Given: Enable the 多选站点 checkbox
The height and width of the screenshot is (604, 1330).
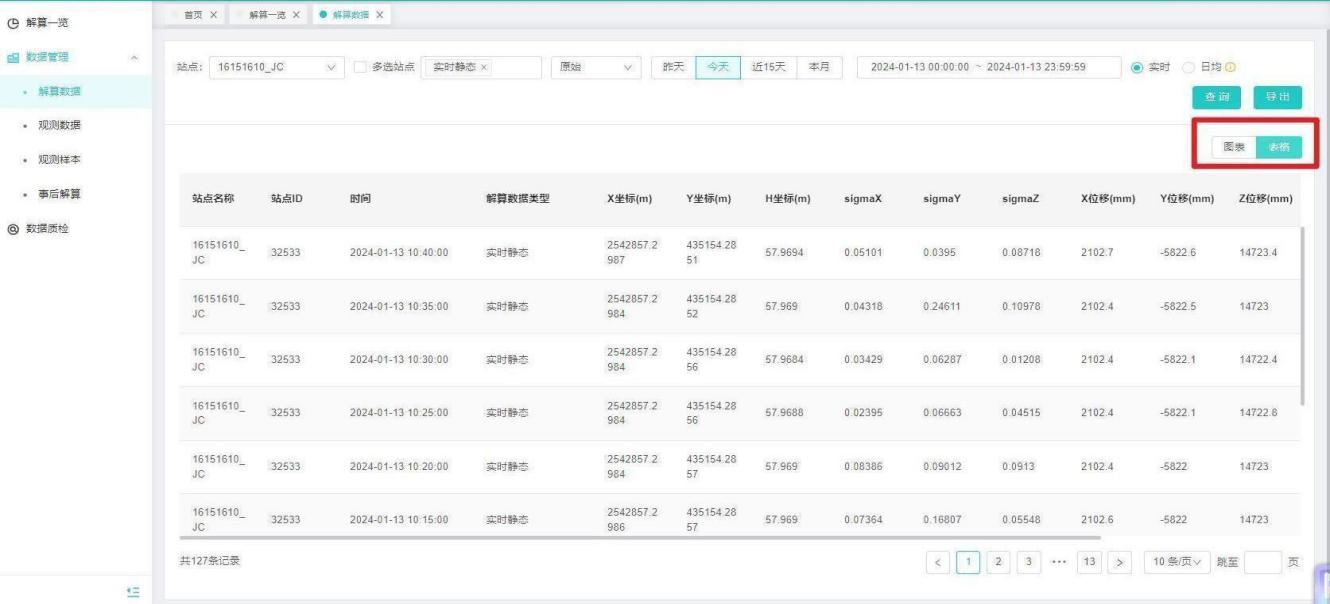Looking at the screenshot, I should point(361,67).
